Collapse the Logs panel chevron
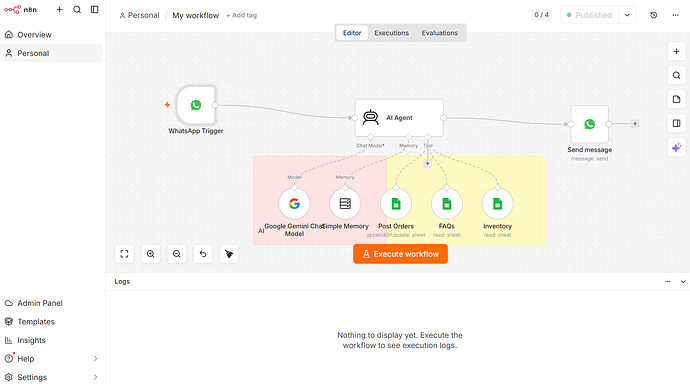Viewport: 690px width, 384px height. tap(683, 282)
